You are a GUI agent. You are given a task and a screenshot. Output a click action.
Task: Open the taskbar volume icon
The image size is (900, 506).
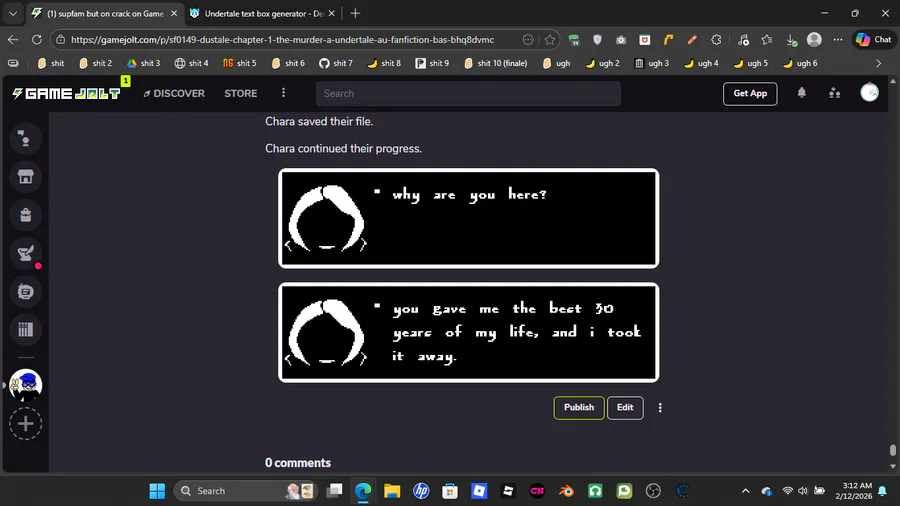click(802, 491)
